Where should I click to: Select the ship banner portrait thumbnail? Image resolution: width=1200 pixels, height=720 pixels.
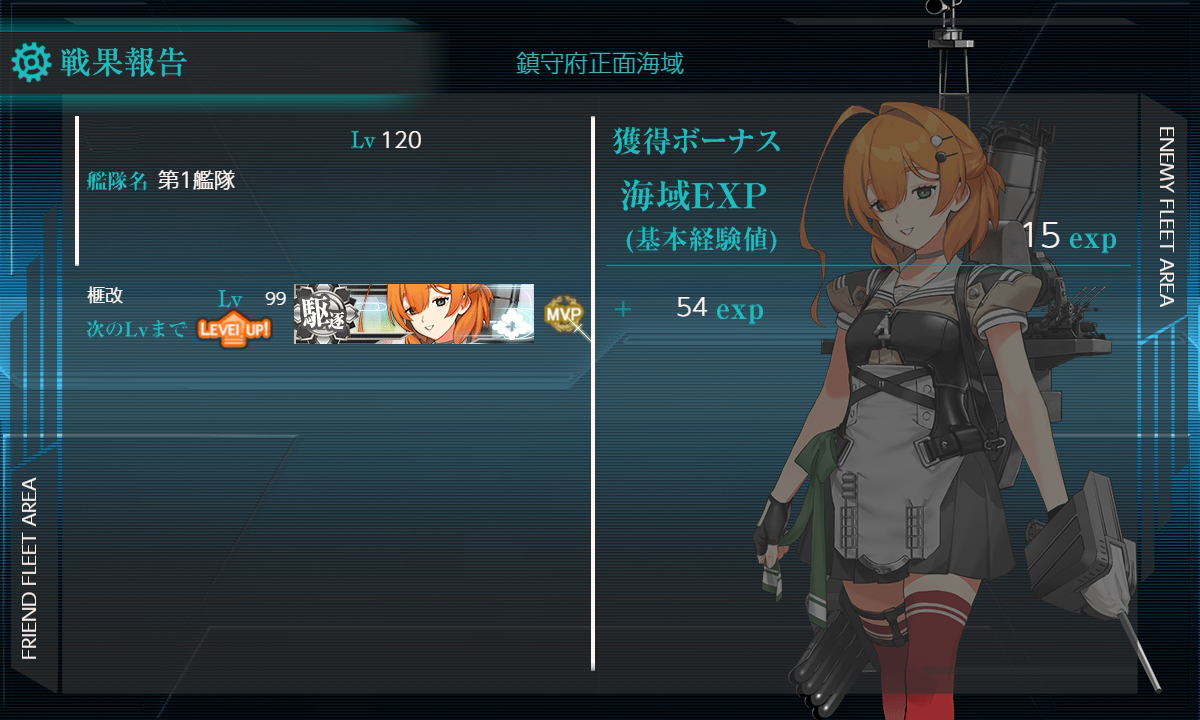(413, 314)
